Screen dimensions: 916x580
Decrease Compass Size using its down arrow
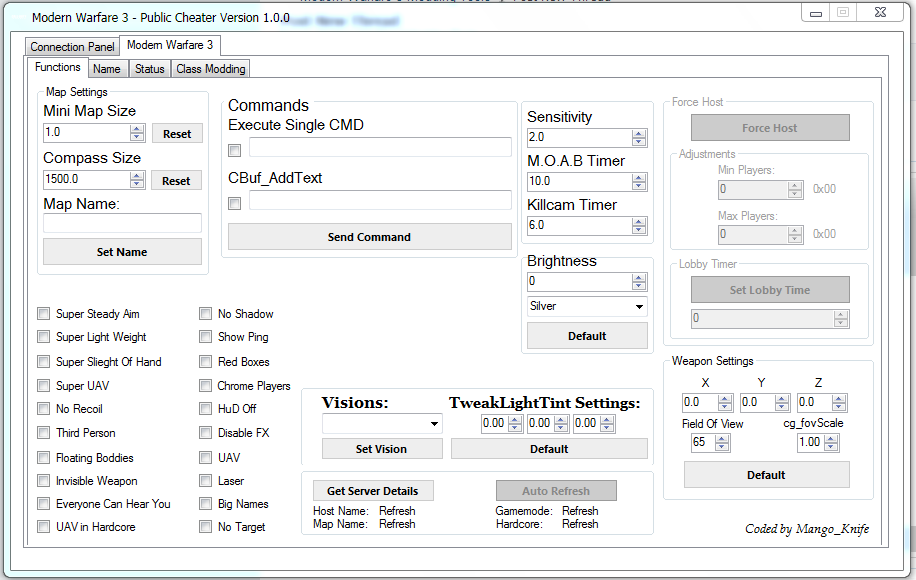tap(137, 183)
